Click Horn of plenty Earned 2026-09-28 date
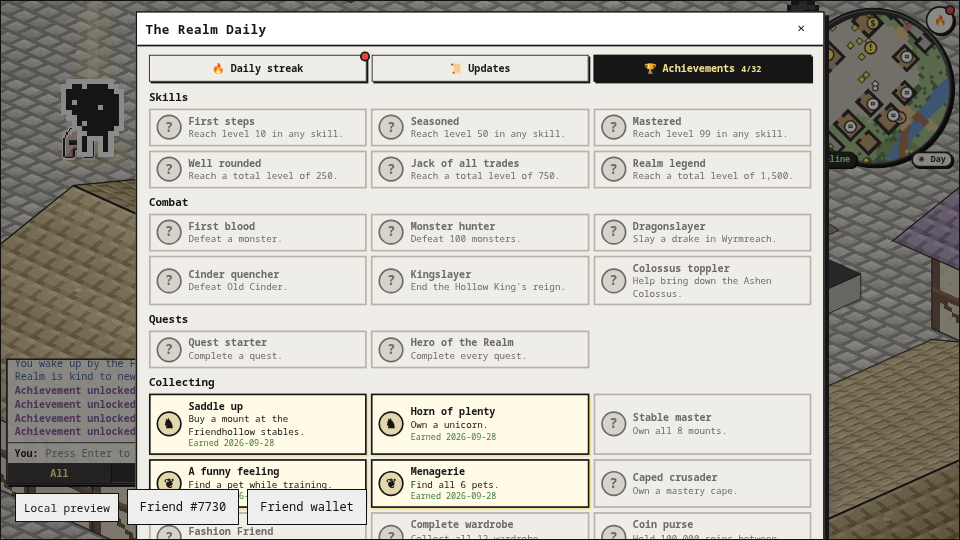Screen dimensions: 960x540 pyautogui.click(x=453, y=437)
